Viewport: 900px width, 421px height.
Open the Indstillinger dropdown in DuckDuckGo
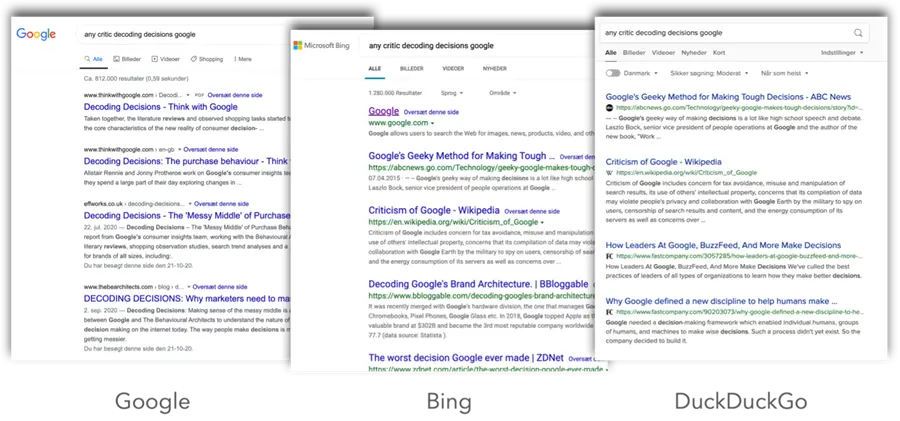pos(842,53)
